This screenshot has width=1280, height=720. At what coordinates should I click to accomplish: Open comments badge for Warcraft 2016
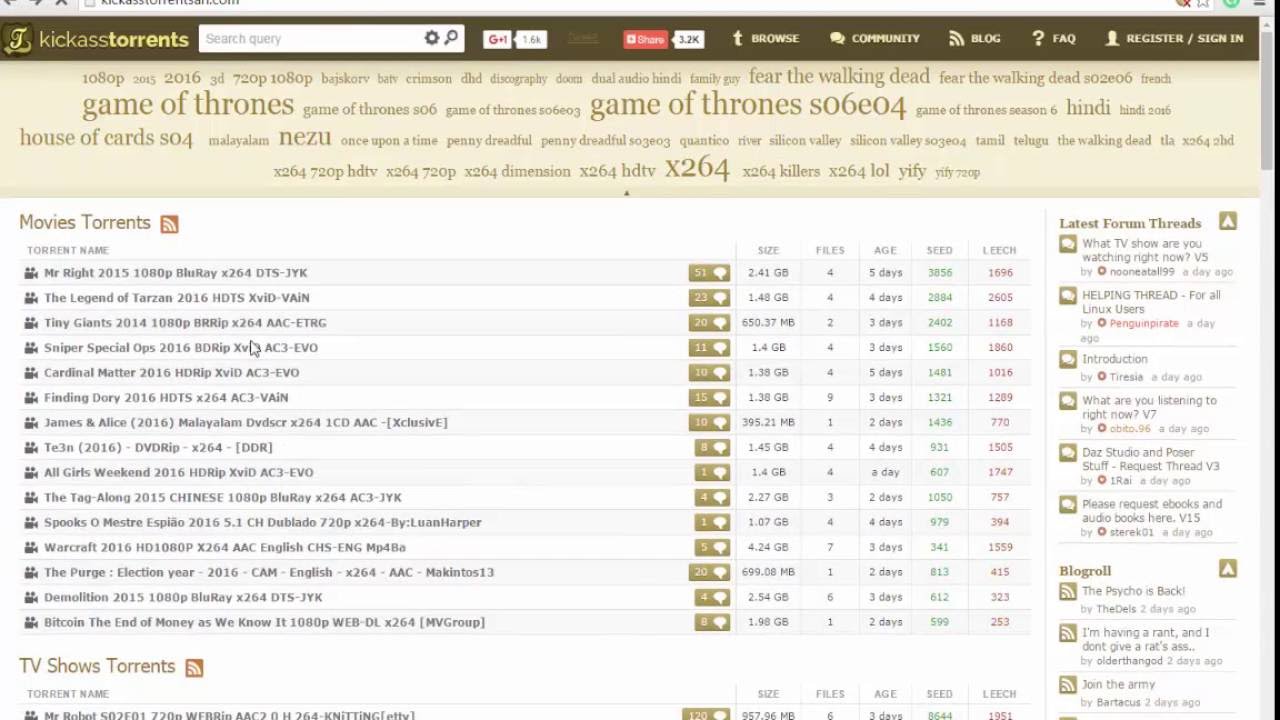pyautogui.click(x=712, y=547)
